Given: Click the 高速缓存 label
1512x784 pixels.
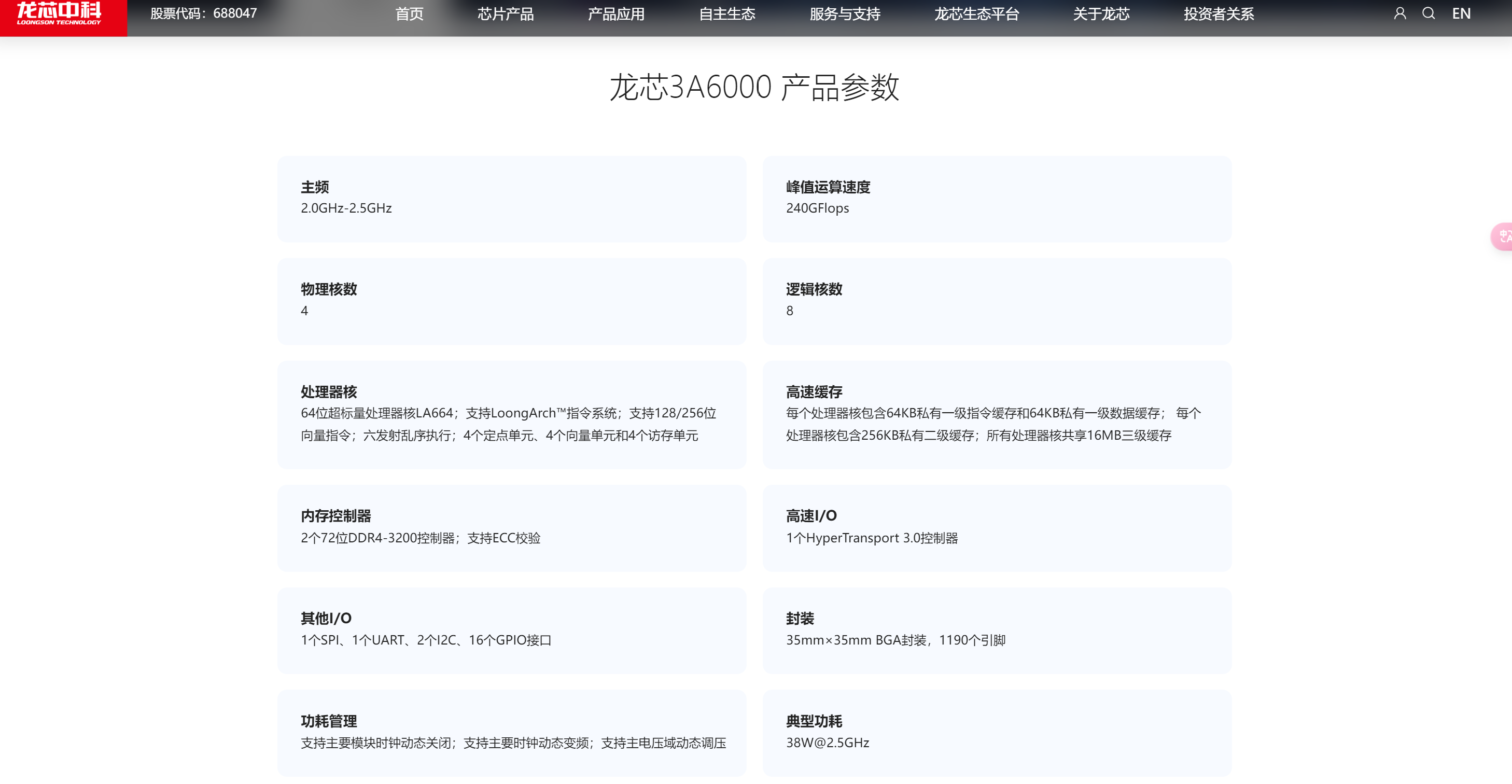Looking at the screenshot, I should click(814, 391).
